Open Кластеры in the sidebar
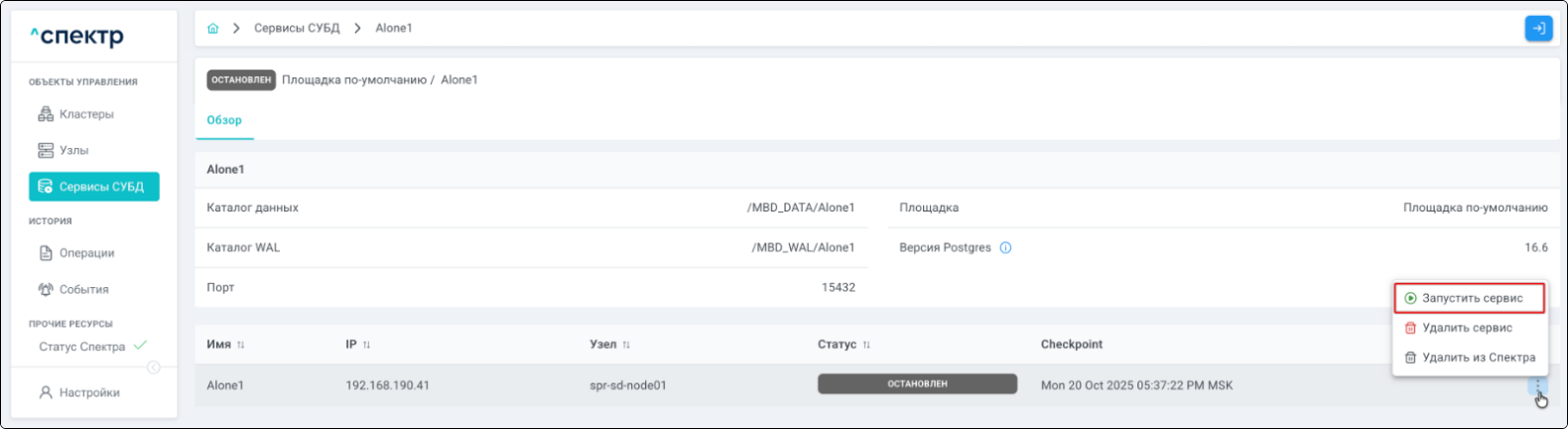This screenshot has height=429, width=1568. [x=85, y=114]
